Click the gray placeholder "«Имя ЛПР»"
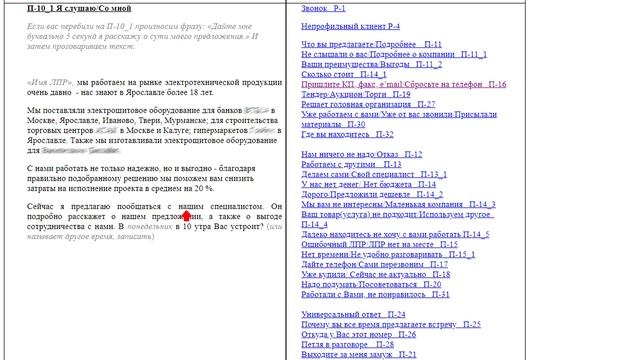This screenshot has width=640, height=360. (51, 82)
